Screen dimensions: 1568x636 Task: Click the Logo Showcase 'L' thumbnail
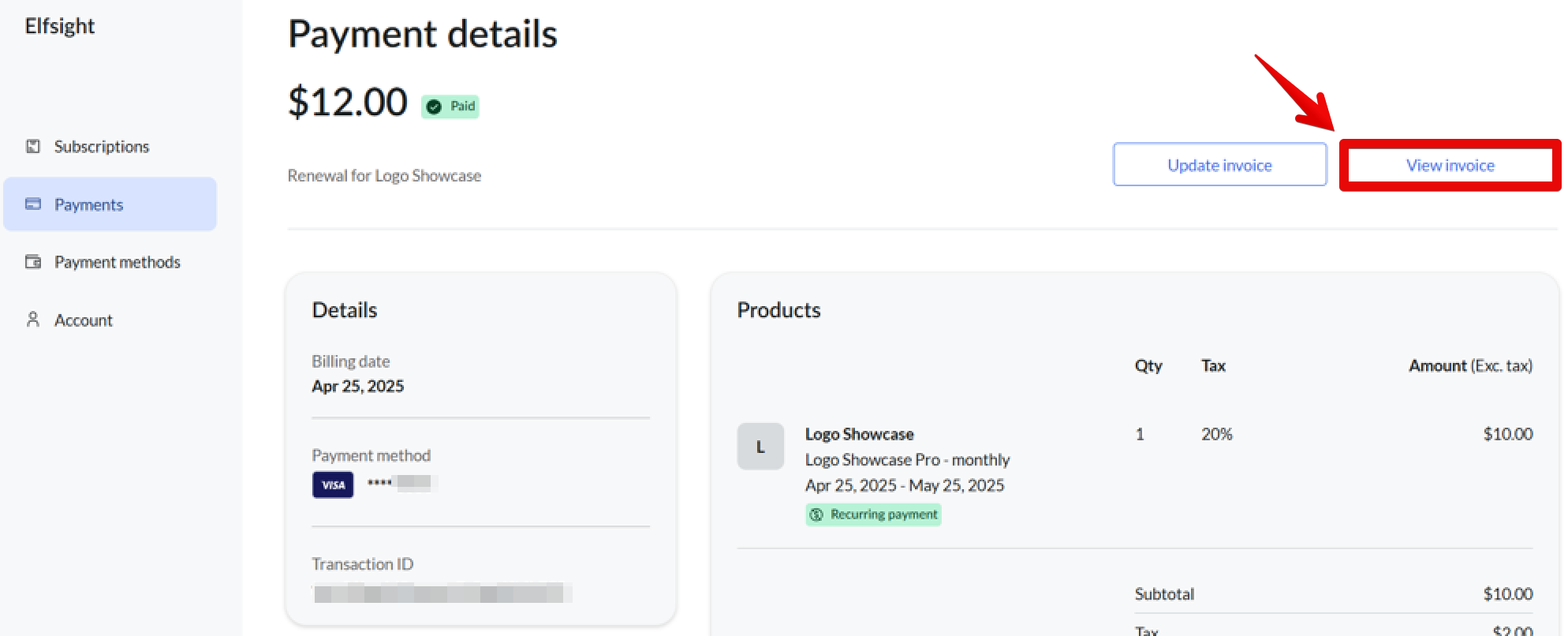pyautogui.click(x=760, y=447)
